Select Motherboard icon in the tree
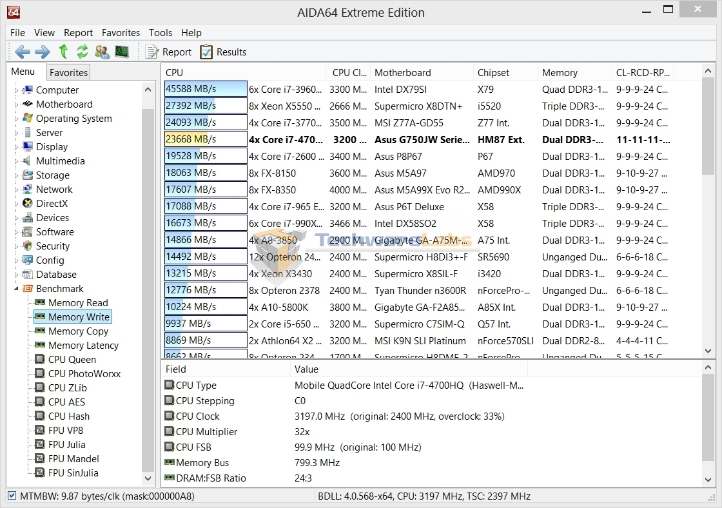The width and height of the screenshot is (722, 508). pyautogui.click(x=28, y=104)
